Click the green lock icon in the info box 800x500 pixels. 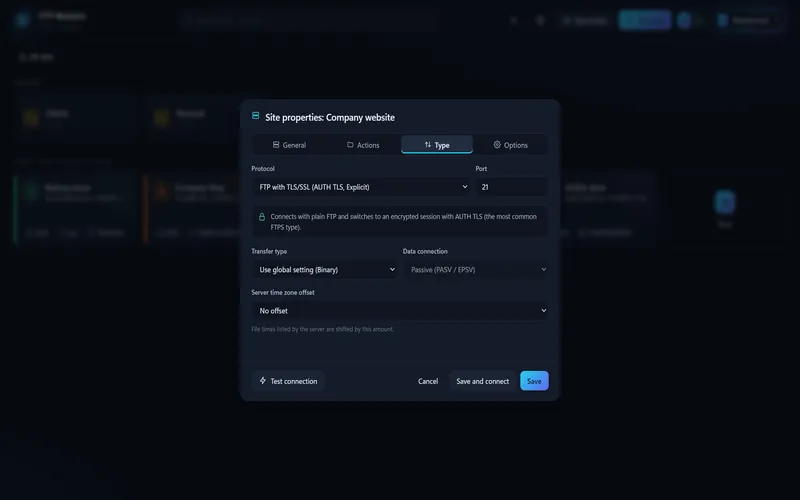point(262,217)
